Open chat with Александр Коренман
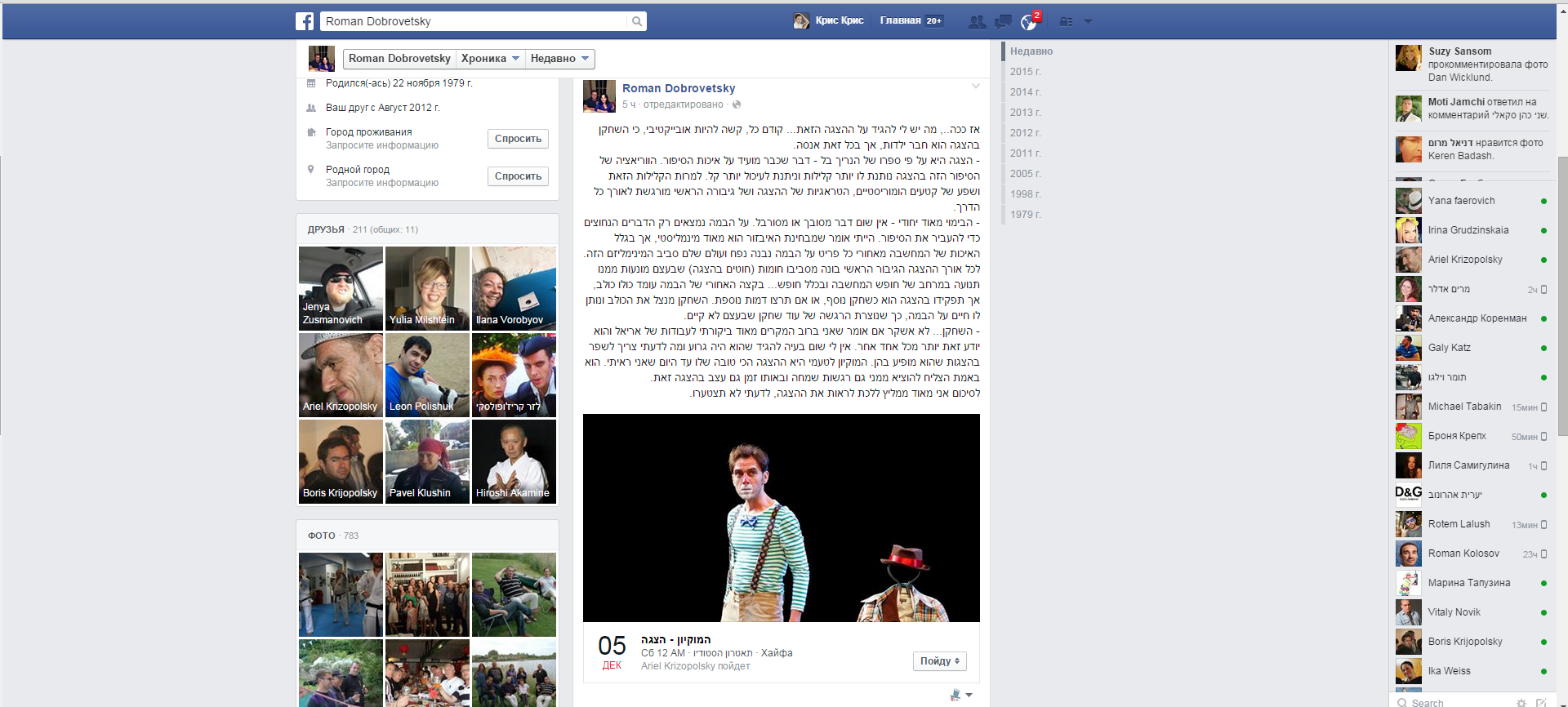The image size is (1568, 707). click(1471, 318)
